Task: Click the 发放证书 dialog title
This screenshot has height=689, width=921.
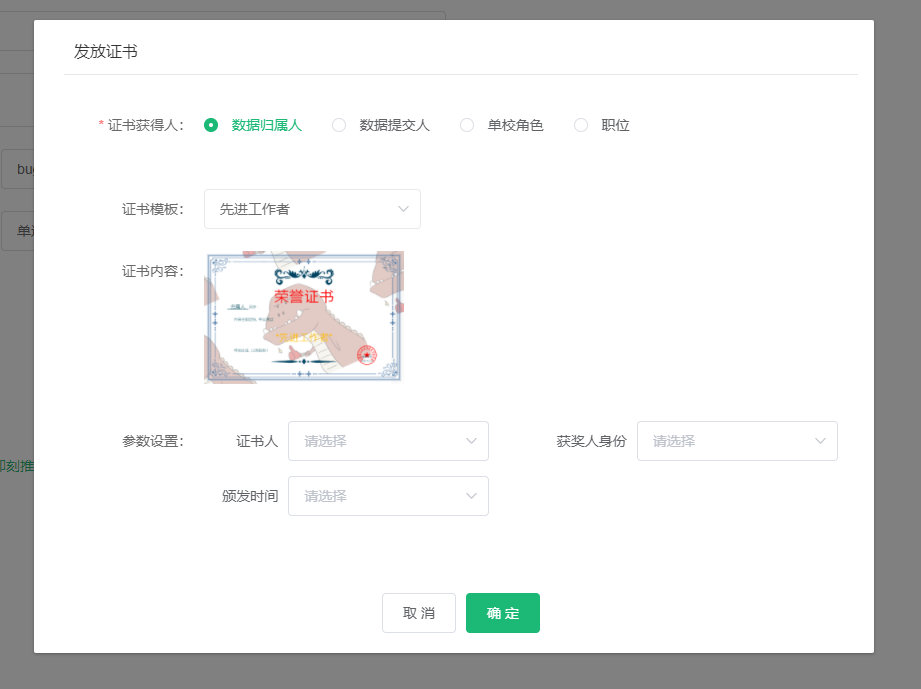Action: click(x=106, y=52)
